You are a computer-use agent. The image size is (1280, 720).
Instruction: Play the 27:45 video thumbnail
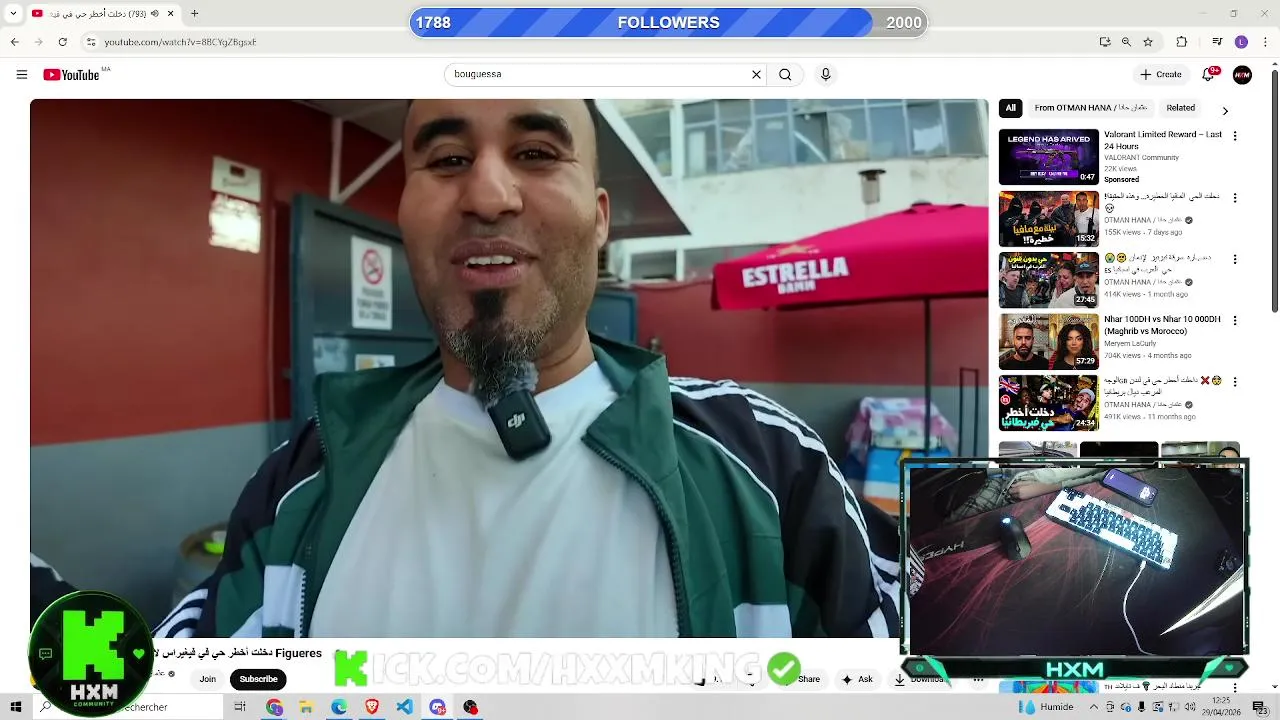[1048, 279]
